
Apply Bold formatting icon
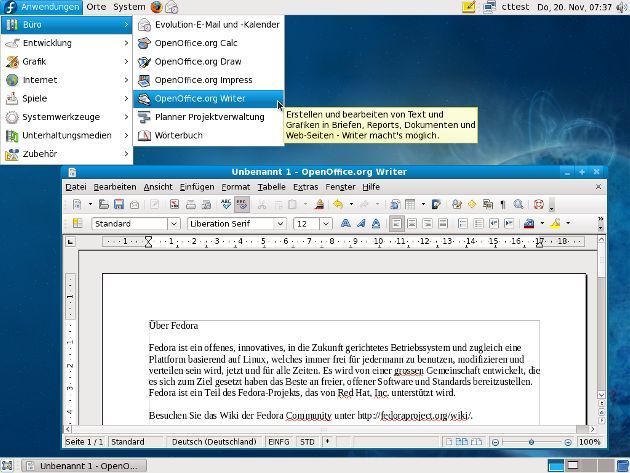345,223
